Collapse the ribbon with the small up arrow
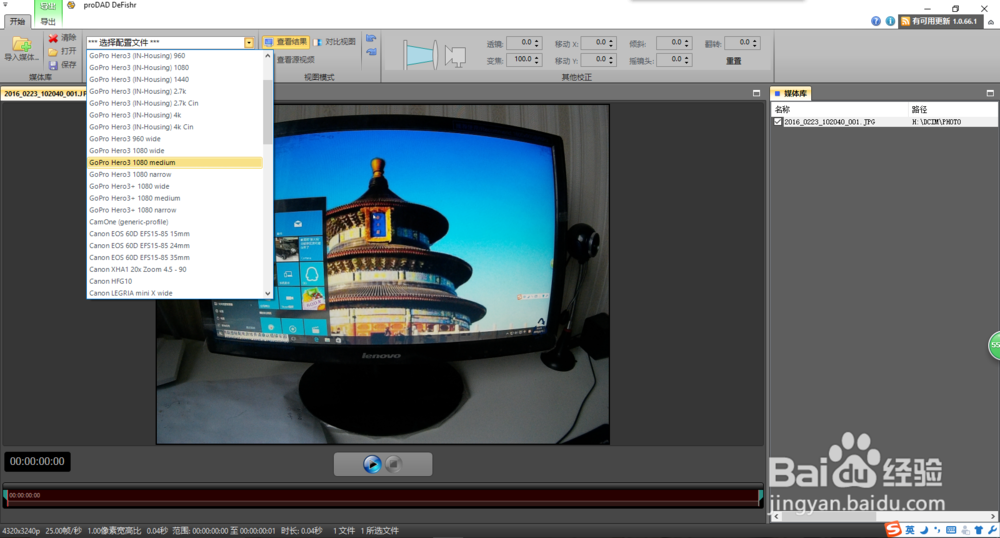Viewport: 1000px width, 538px height. (x=990, y=22)
